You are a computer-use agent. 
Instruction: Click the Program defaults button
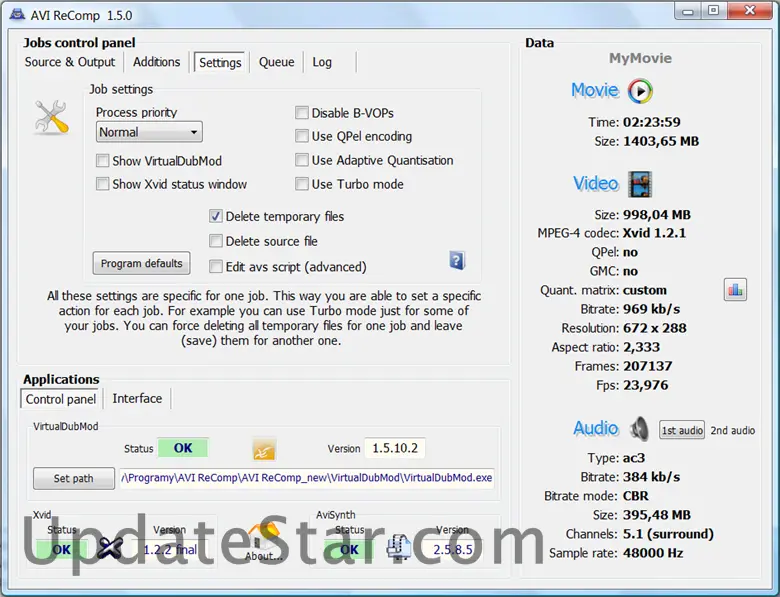tap(142, 263)
